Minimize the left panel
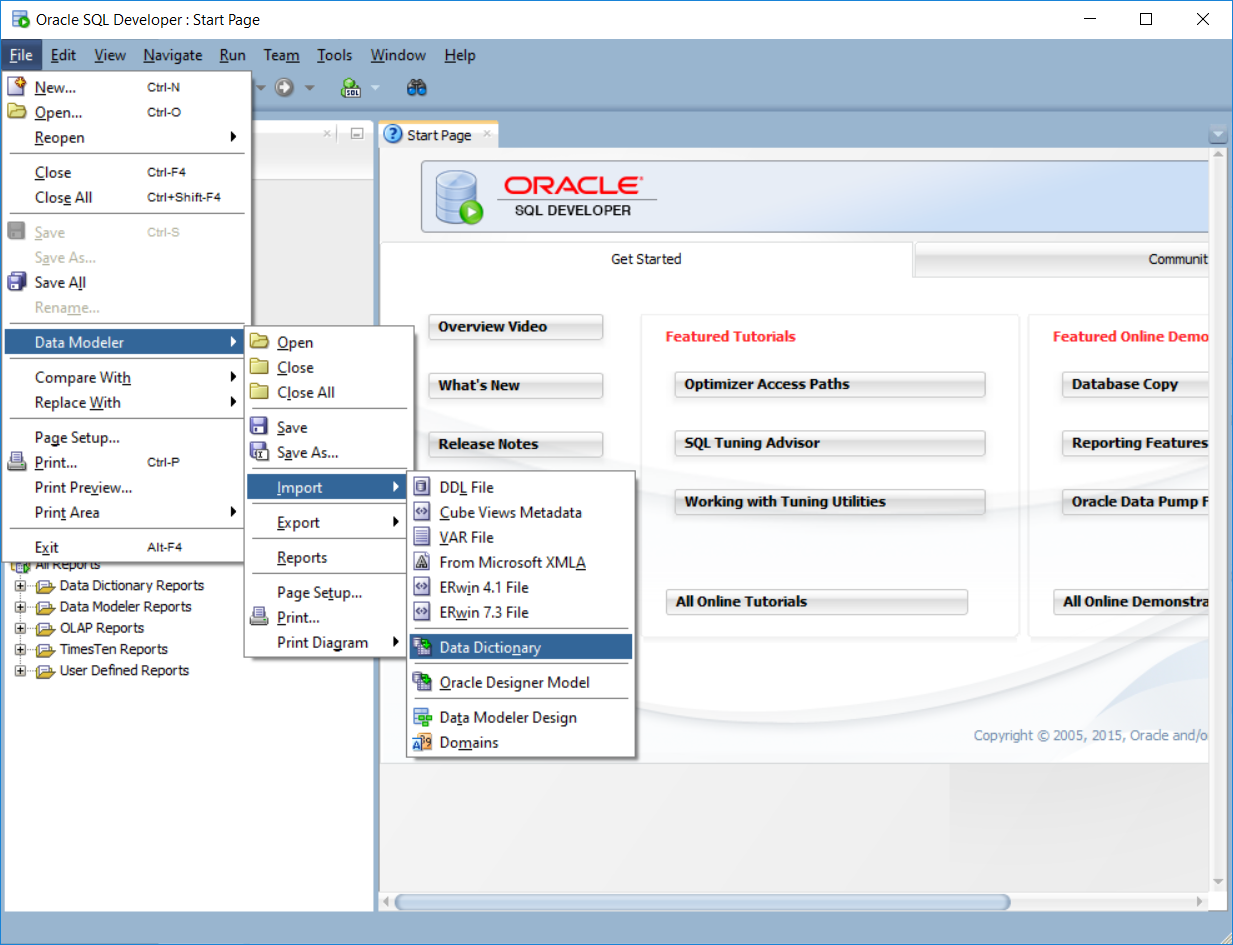This screenshot has width=1233, height=945. [x=356, y=133]
